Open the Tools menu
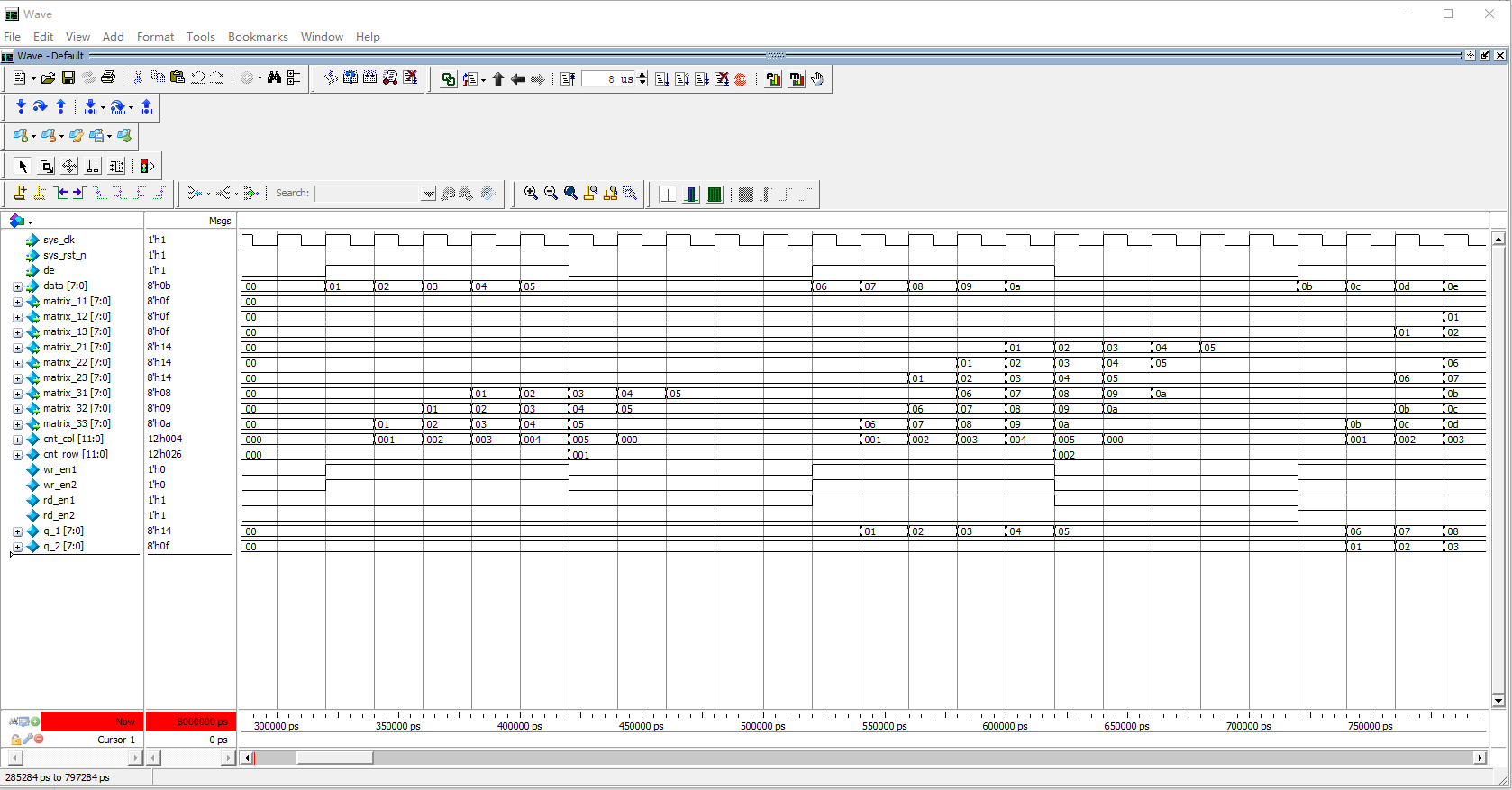Screen dimensions: 1512x790 pos(201,37)
